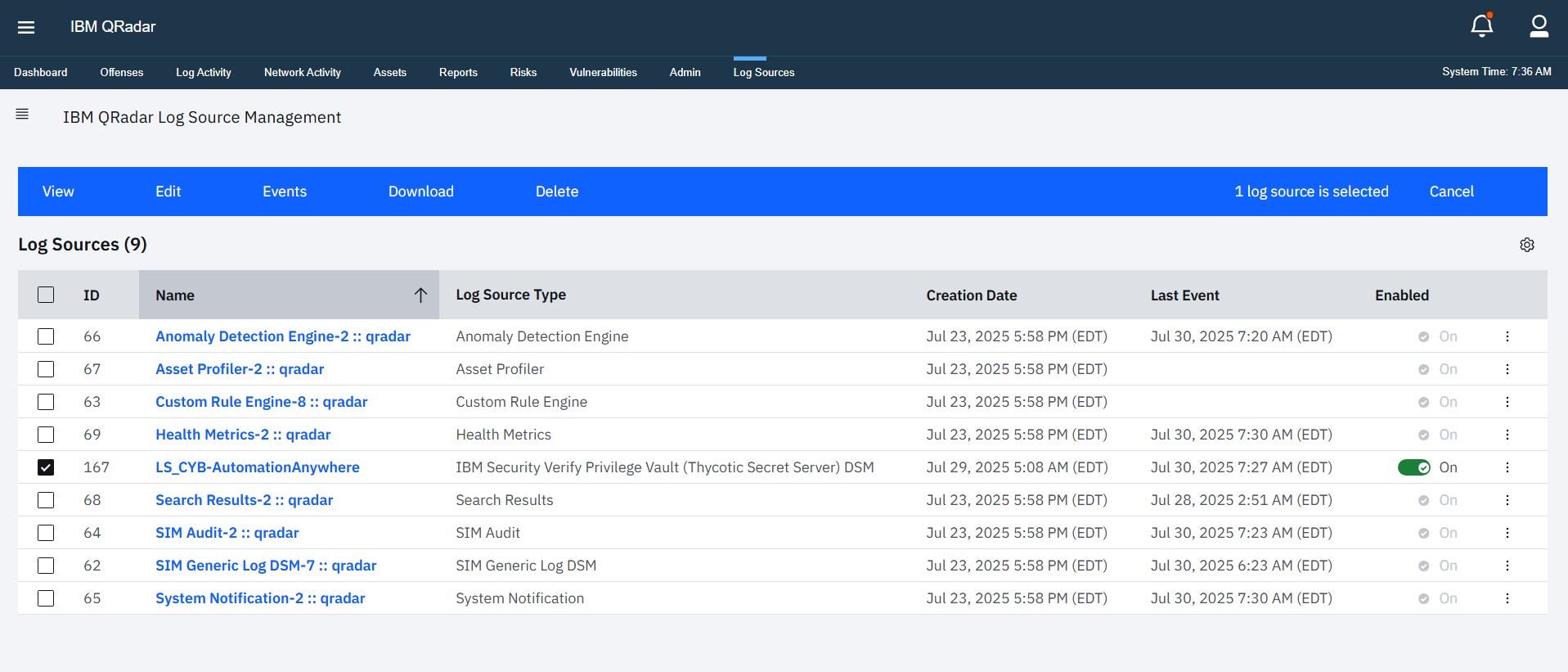The height and width of the screenshot is (672, 1568).
Task: Uncheck the LS_CYB-AutomationAnywhere row checkbox
Action: pos(46,467)
